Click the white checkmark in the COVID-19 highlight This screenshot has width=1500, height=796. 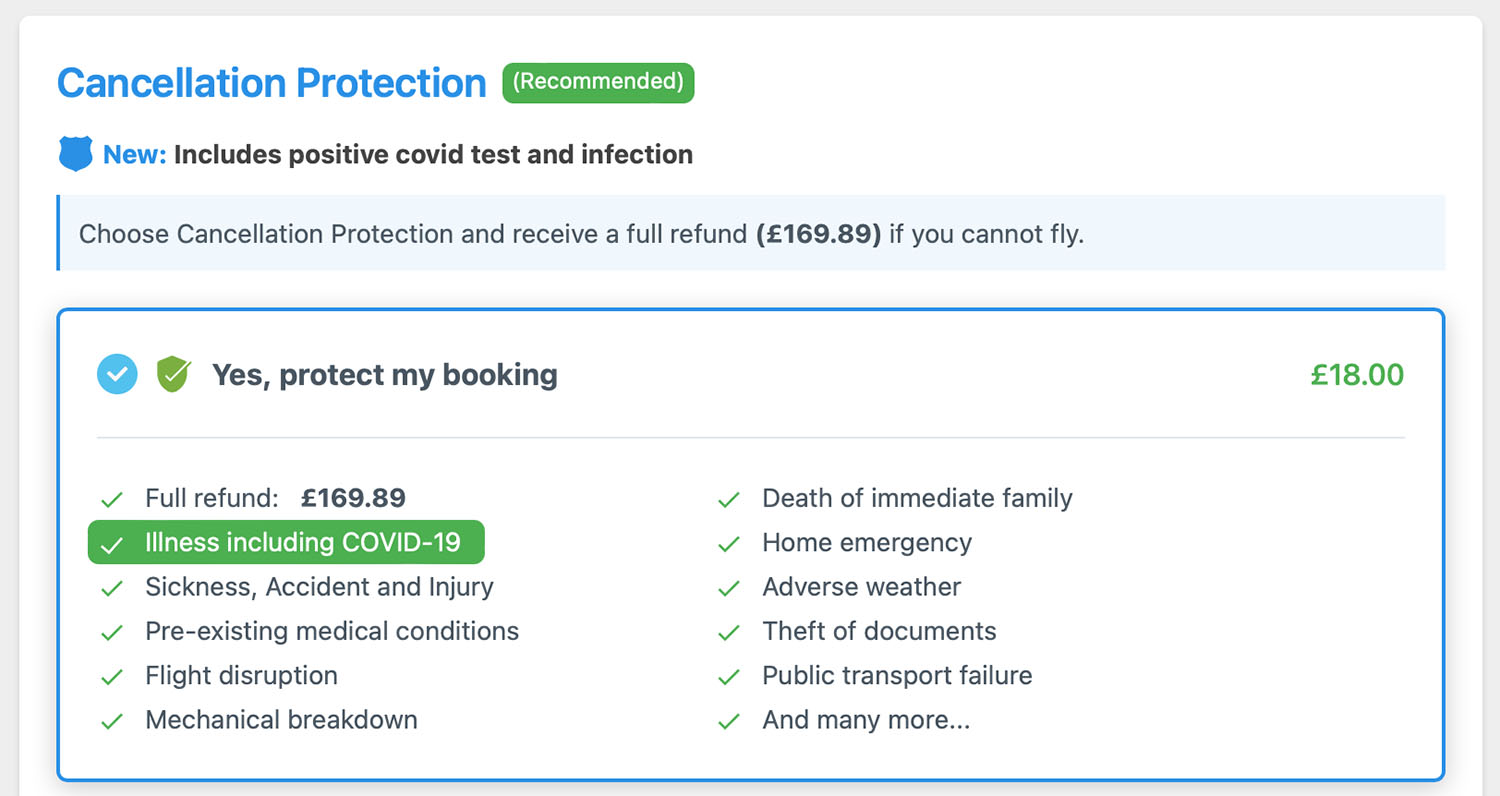(x=112, y=544)
